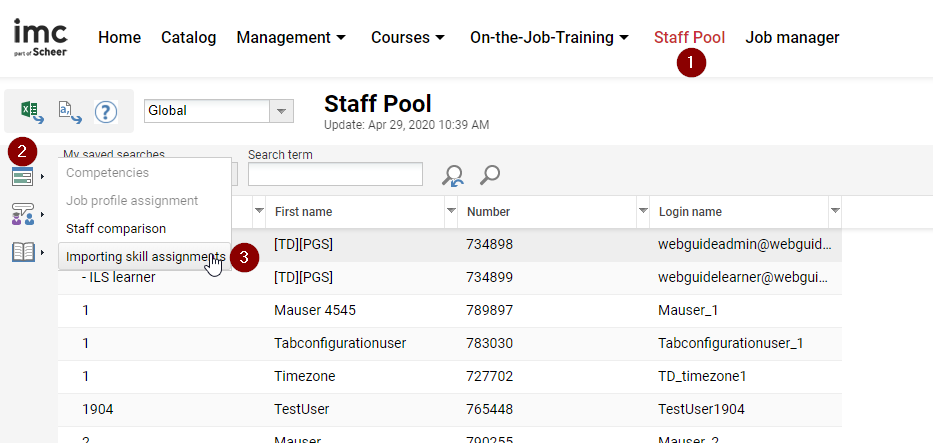
Task: Click the skill management sidebar icon
Action: (x=23, y=177)
